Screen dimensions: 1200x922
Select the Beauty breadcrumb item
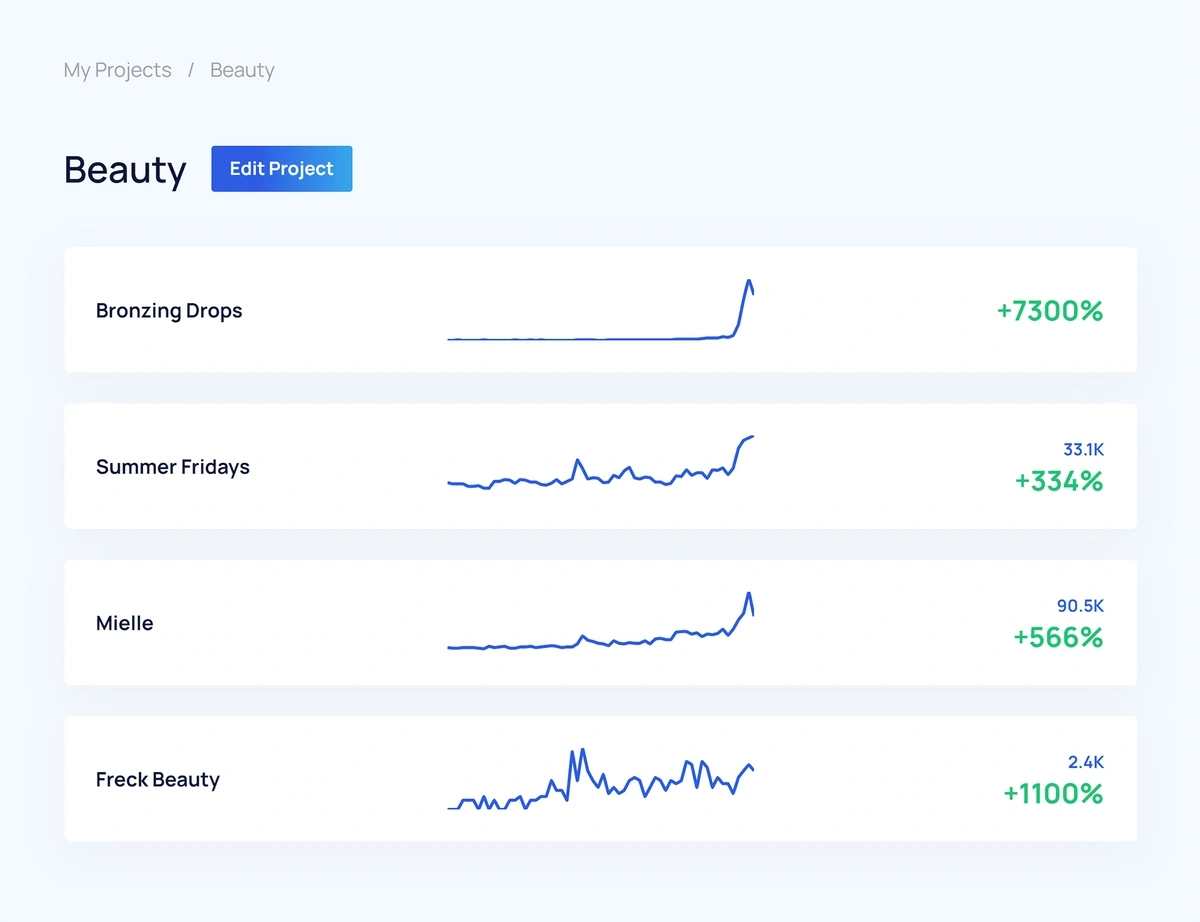point(242,70)
